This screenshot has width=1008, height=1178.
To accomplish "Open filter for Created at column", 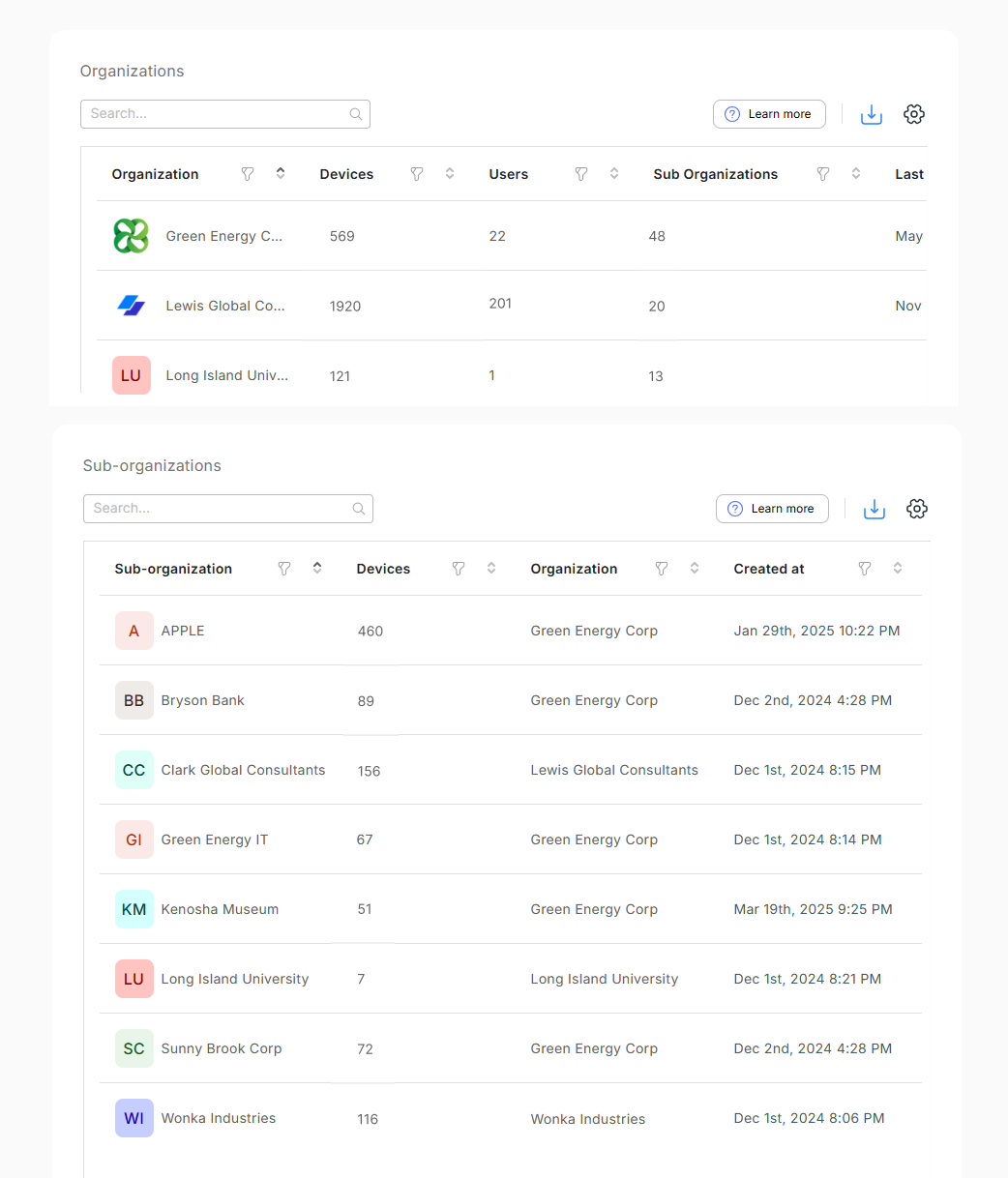I will tap(865, 569).
